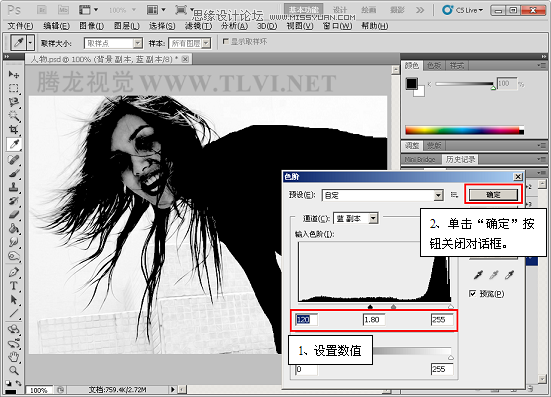Image resolution: width=551 pixels, height=397 pixels.
Task: Select the Crop tool in toolbox
Action: [14, 130]
